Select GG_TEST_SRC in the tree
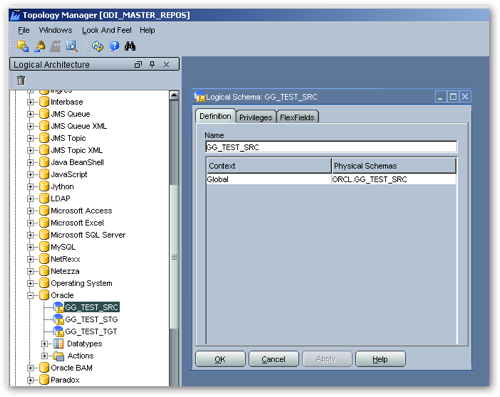The image size is (500, 397). 92,307
